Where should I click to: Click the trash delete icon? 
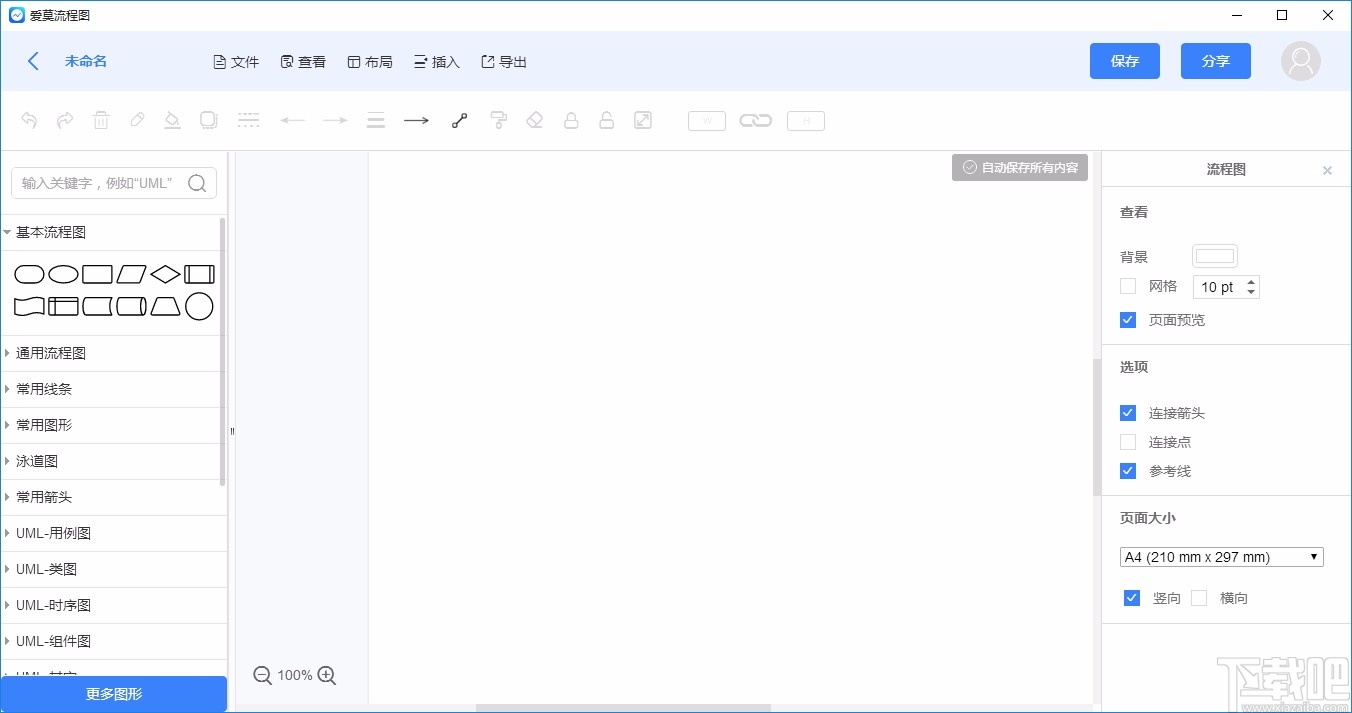[101, 121]
